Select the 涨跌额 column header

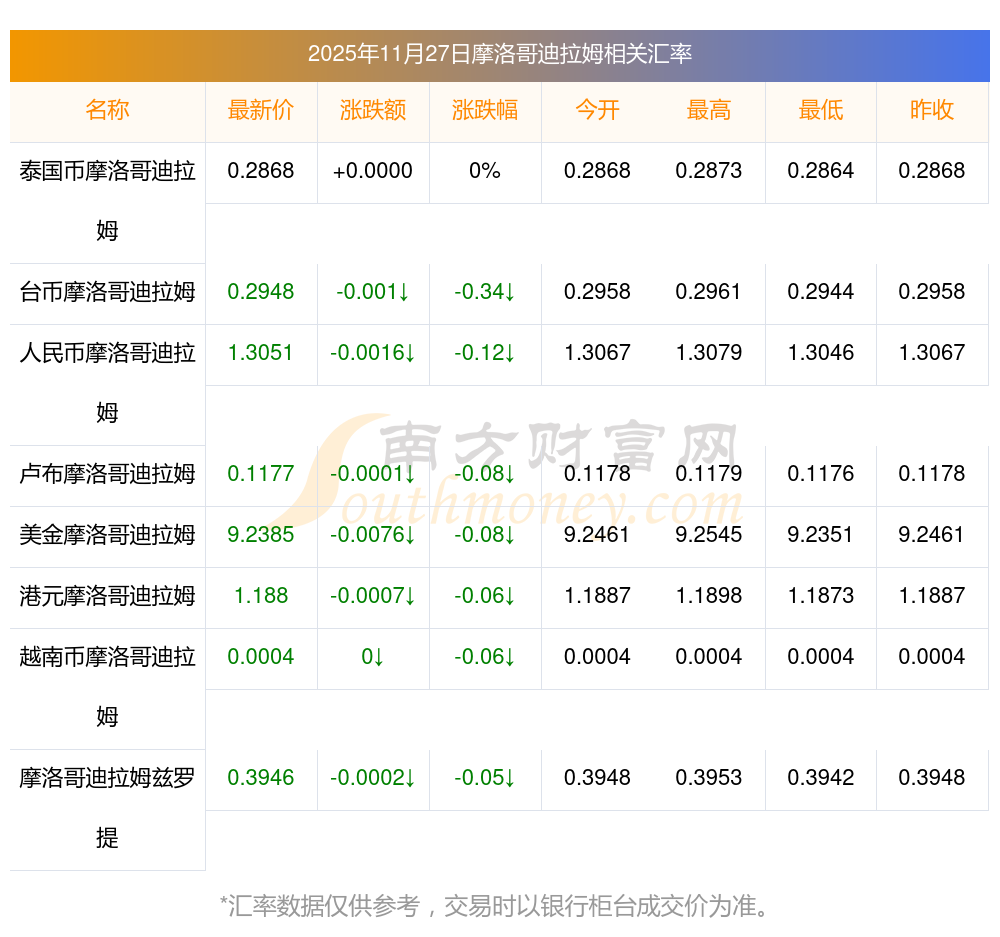373,111
